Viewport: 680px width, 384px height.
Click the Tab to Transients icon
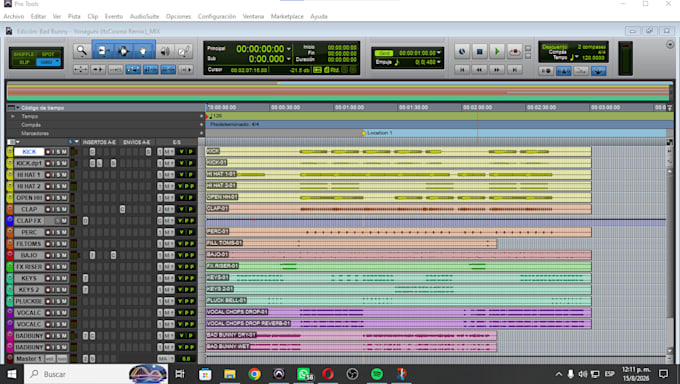98,69
